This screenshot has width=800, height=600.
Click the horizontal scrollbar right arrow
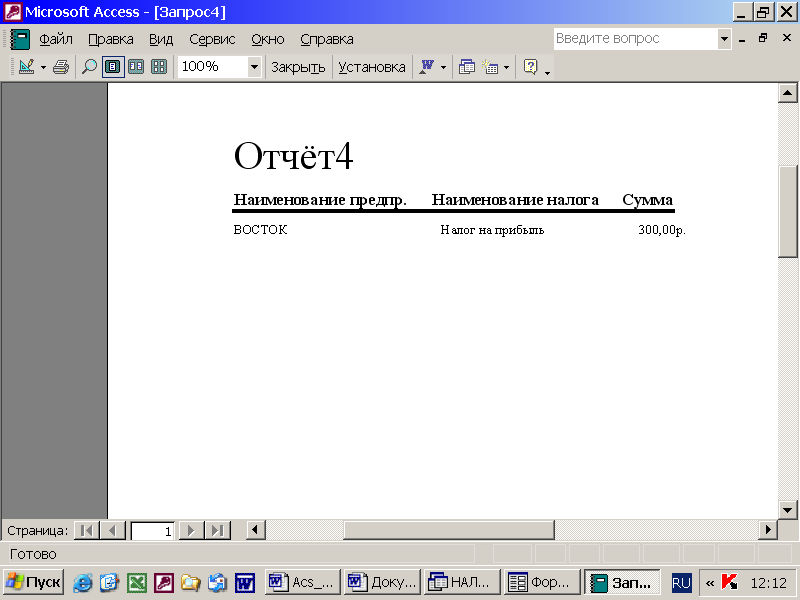tap(768, 530)
